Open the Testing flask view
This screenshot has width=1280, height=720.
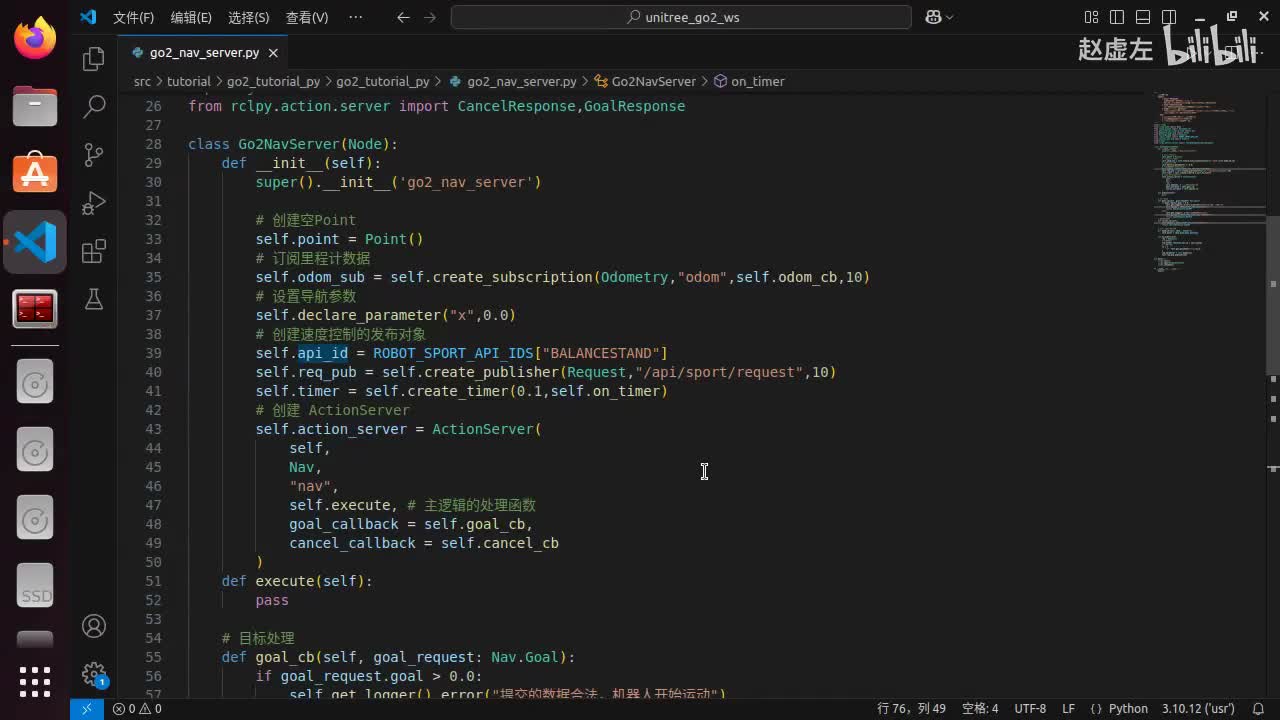coord(94,298)
